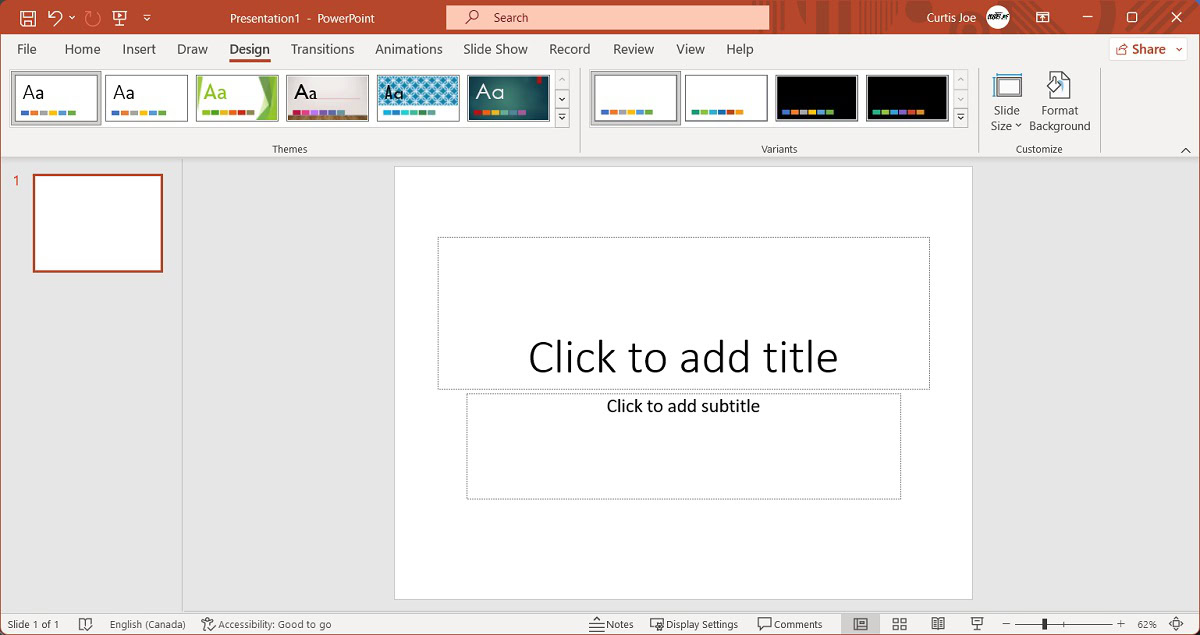Image resolution: width=1200 pixels, height=635 pixels.
Task: Open the File menu
Action: click(27, 49)
